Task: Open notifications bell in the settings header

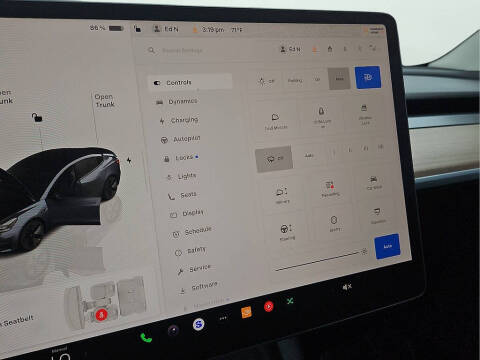Action: (345, 49)
